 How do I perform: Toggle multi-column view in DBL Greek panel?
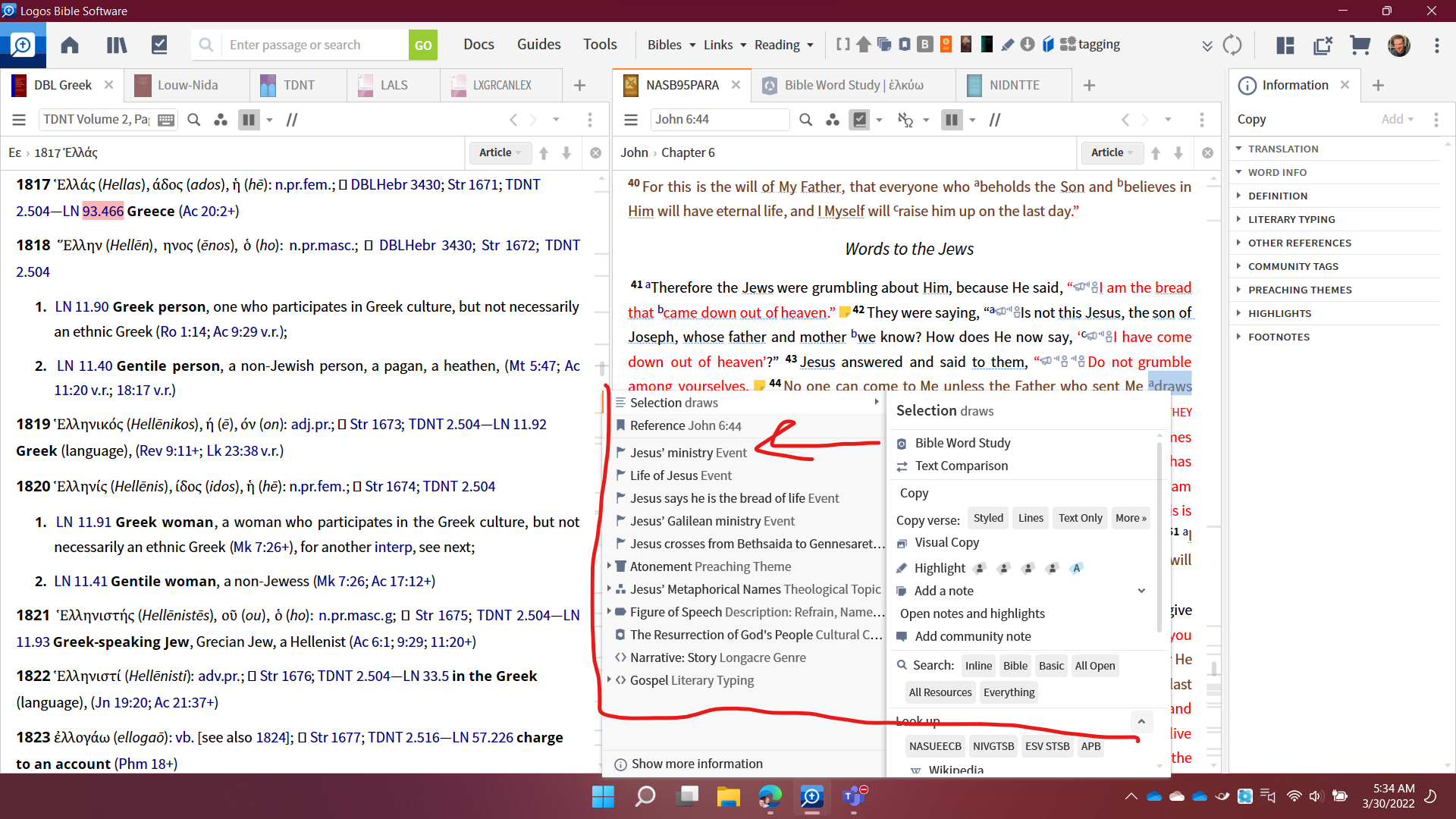(249, 119)
